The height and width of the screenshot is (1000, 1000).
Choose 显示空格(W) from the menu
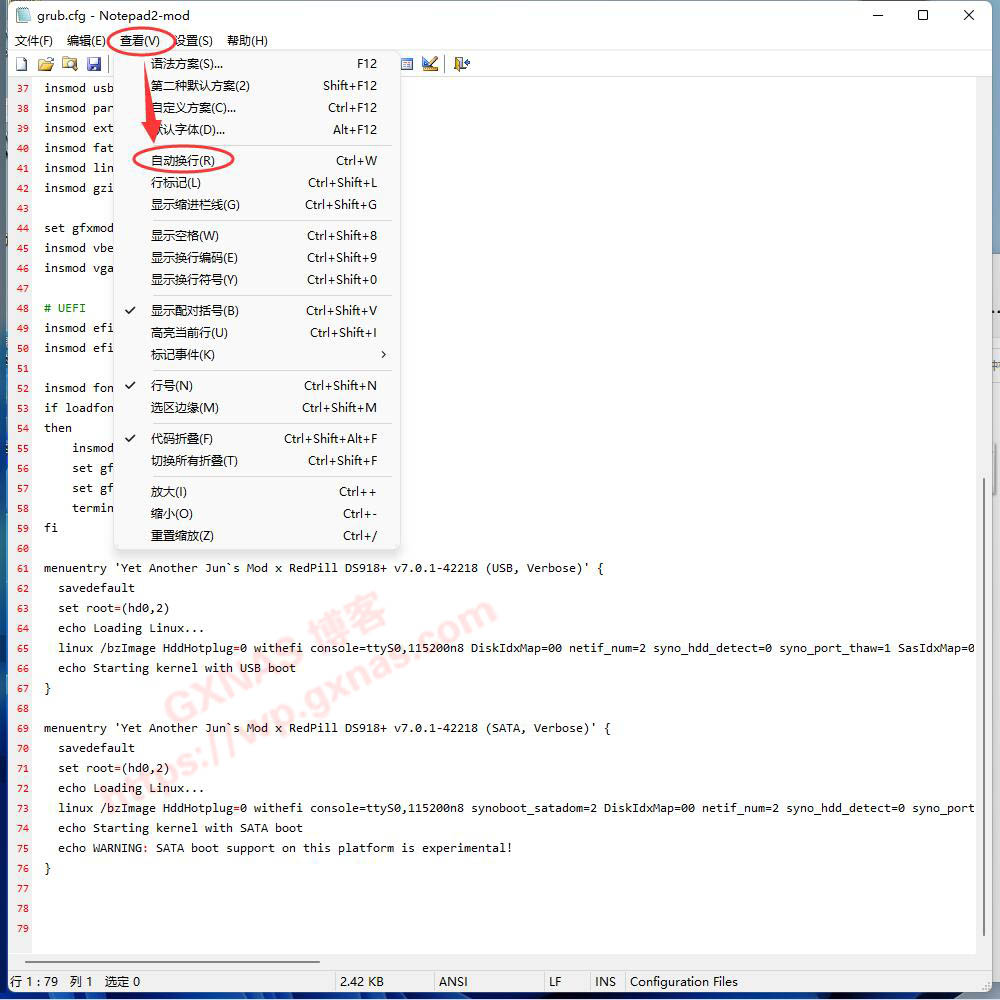tap(185, 236)
